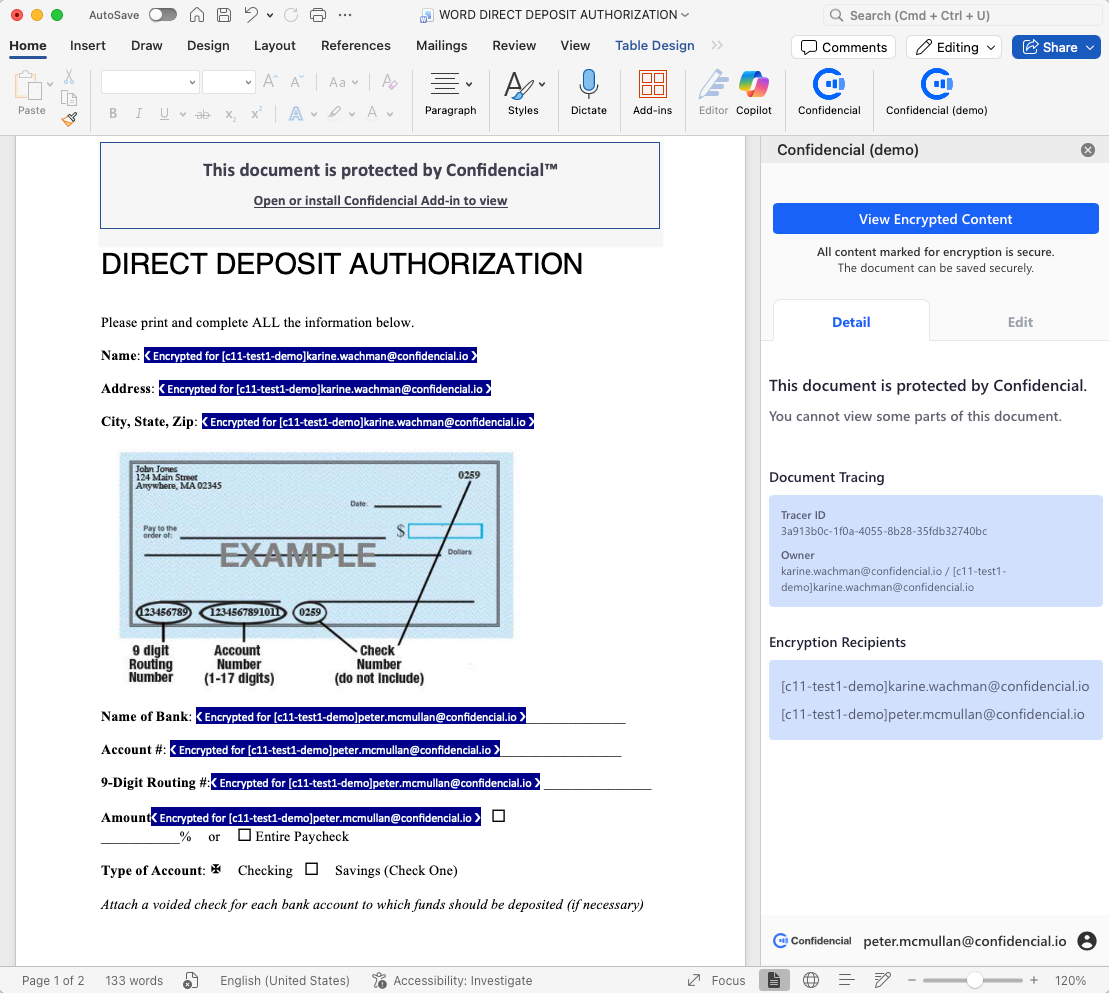Switch to the Layout tab

(x=274, y=45)
